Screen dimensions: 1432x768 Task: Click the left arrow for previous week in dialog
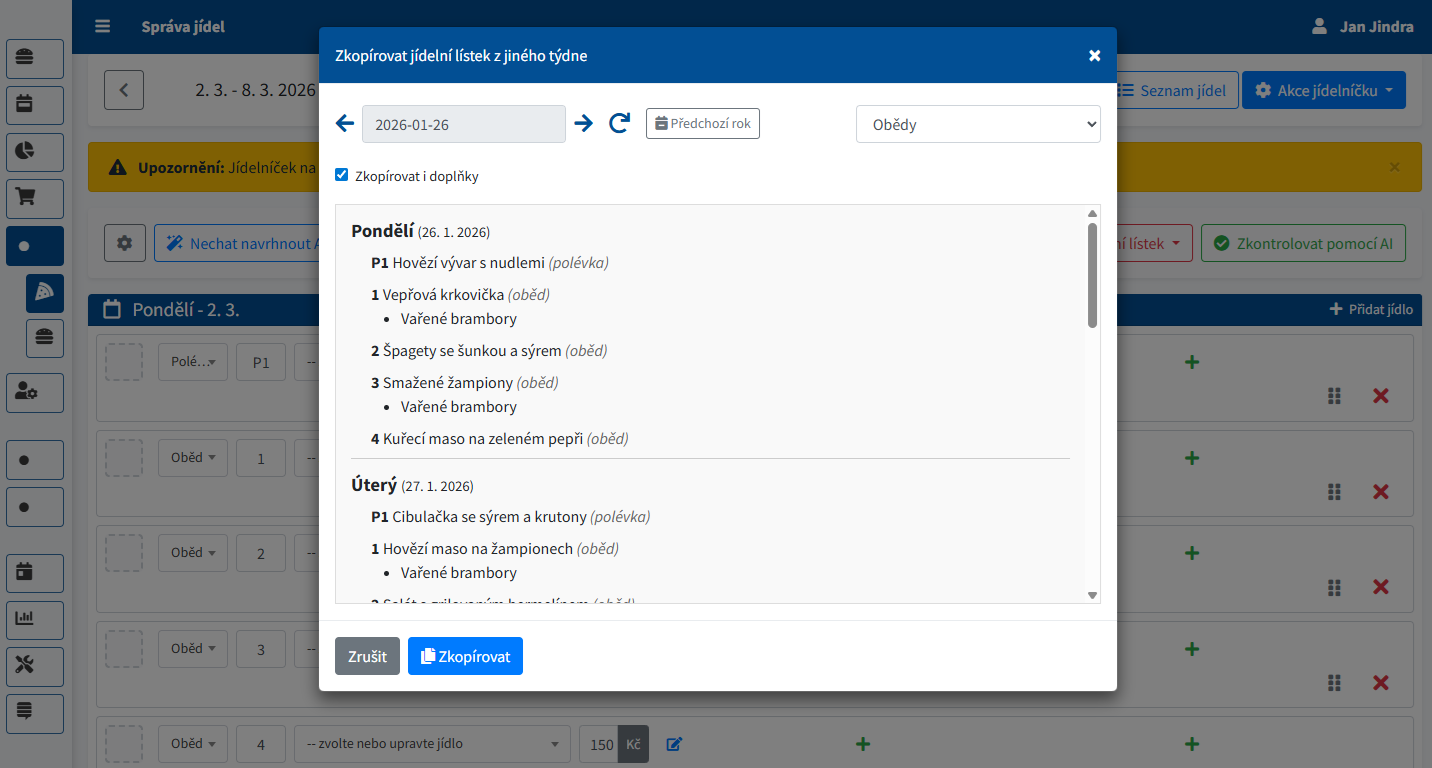pos(345,124)
